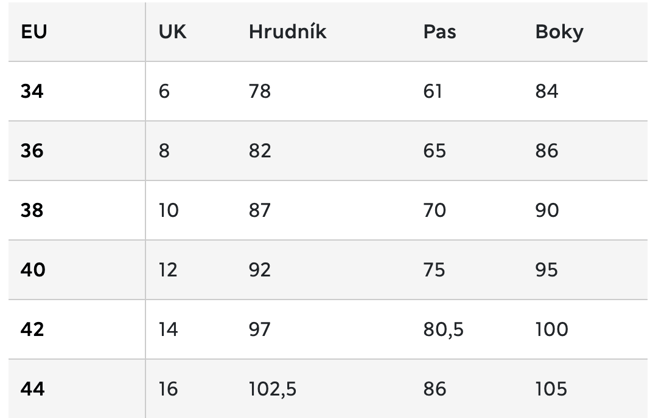Click the EU column header
This screenshot has height=418, width=650.
coord(34,32)
